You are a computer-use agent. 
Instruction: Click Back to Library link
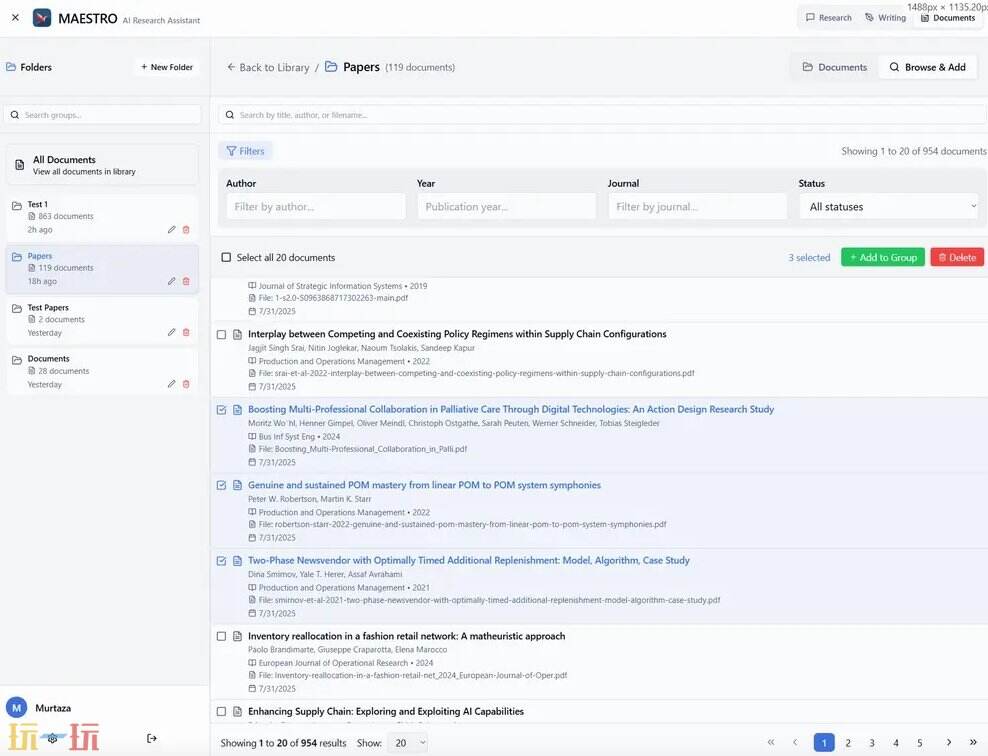[x=267, y=67]
